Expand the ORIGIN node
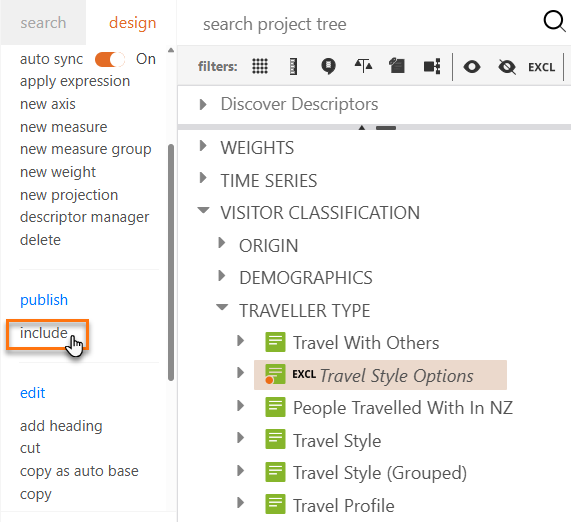The width and height of the screenshot is (571, 522). [x=222, y=243]
